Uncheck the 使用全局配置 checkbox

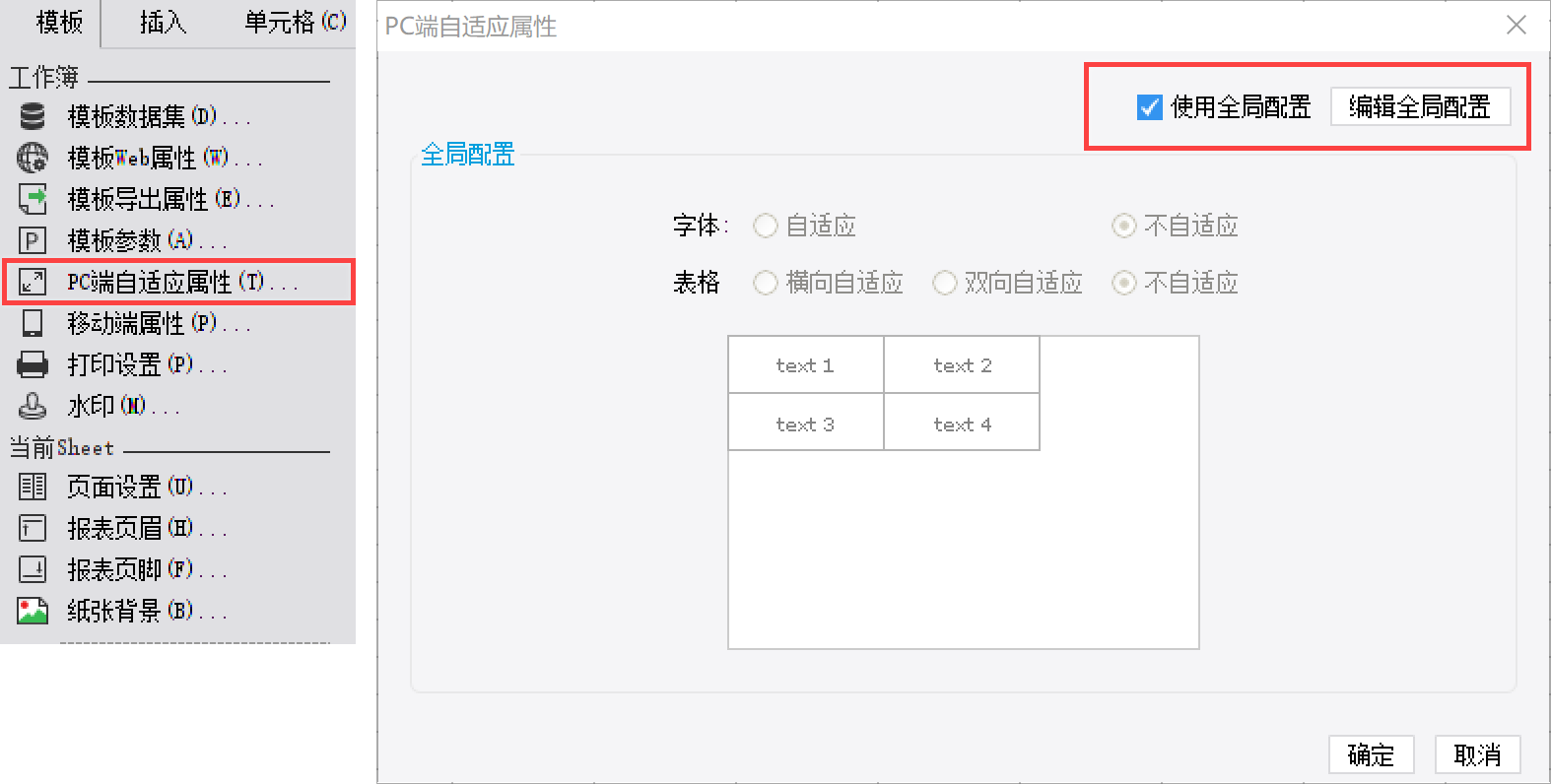pyautogui.click(x=1150, y=107)
